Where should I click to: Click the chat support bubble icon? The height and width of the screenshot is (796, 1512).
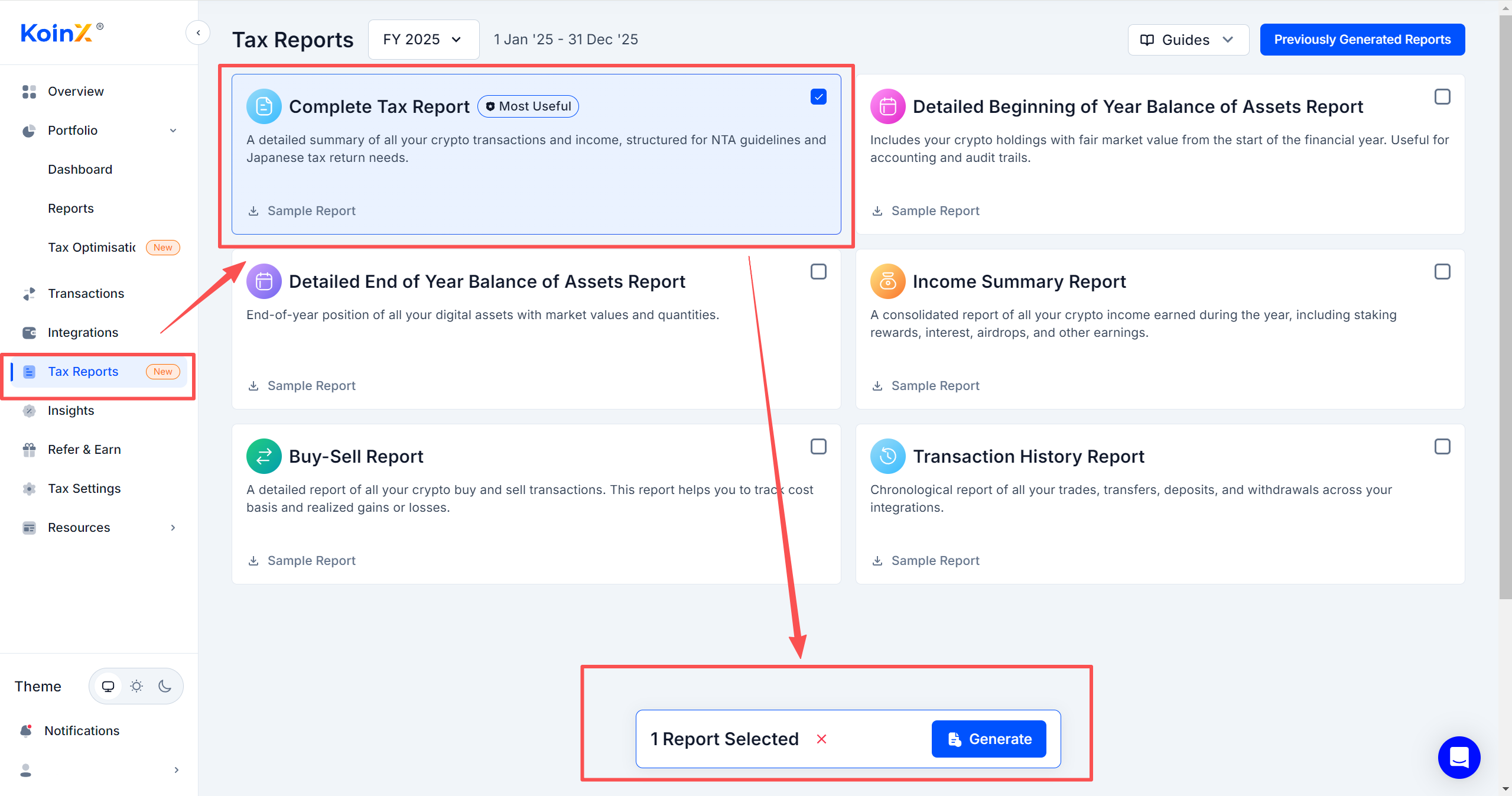(x=1458, y=757)
